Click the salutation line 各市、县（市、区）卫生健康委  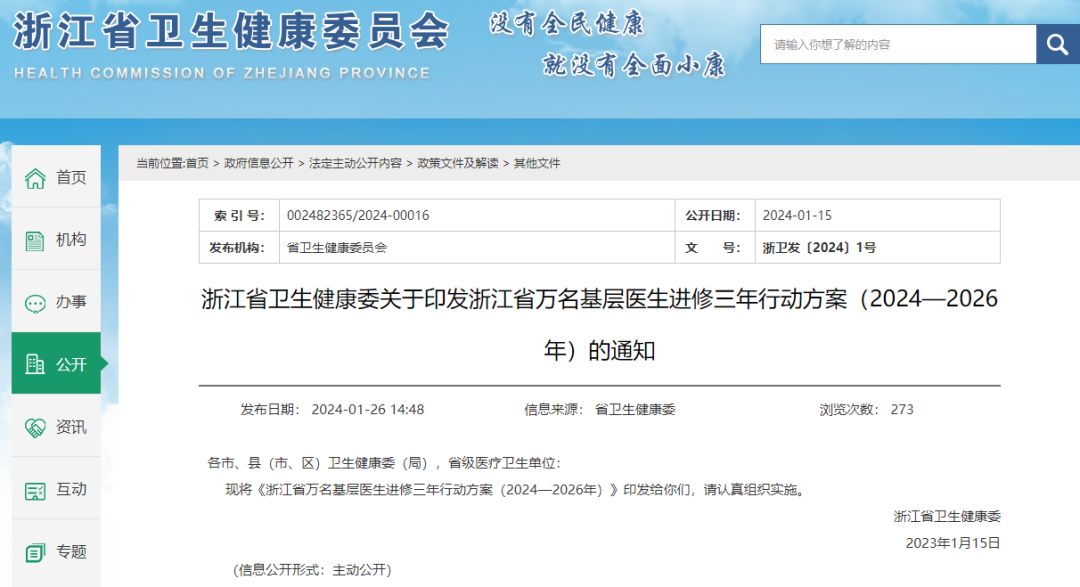pos(384,463)
